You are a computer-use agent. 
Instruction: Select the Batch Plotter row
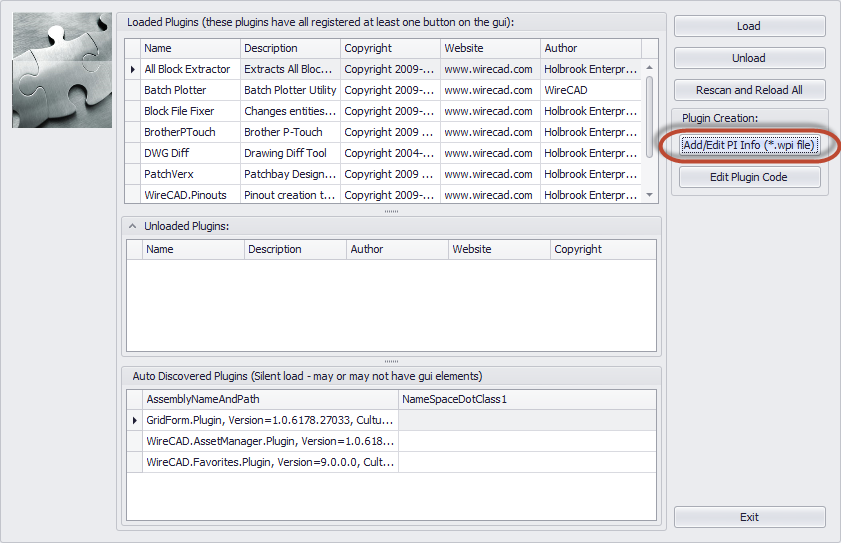pyautogui.click(x=383, y=90)
